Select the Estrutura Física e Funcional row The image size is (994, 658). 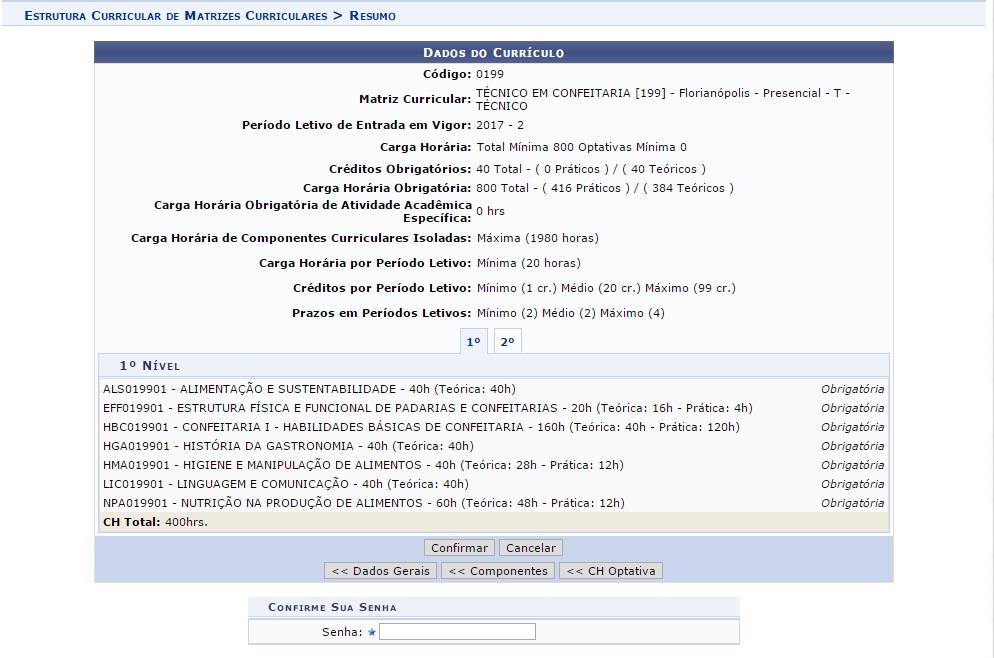pyautogui.click(x=427, y=408)
